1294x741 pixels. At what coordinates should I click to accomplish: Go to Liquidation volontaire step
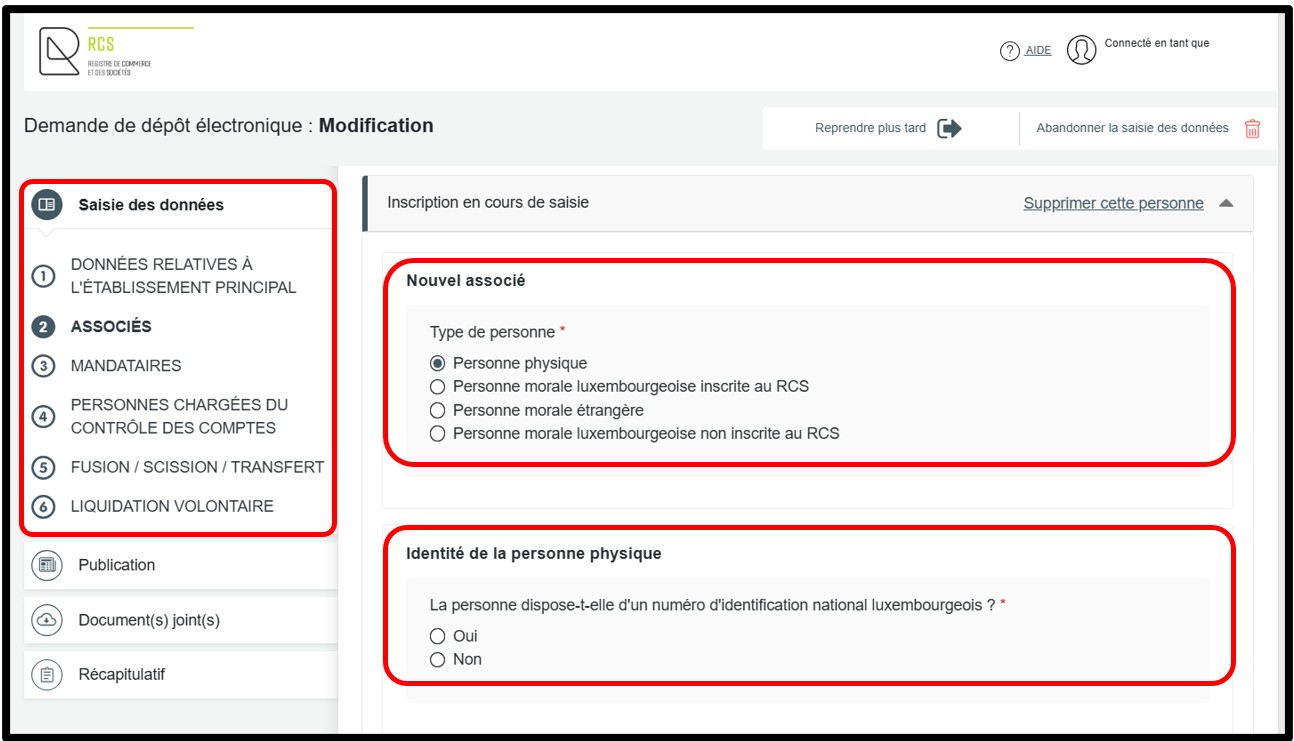(172, 506)
